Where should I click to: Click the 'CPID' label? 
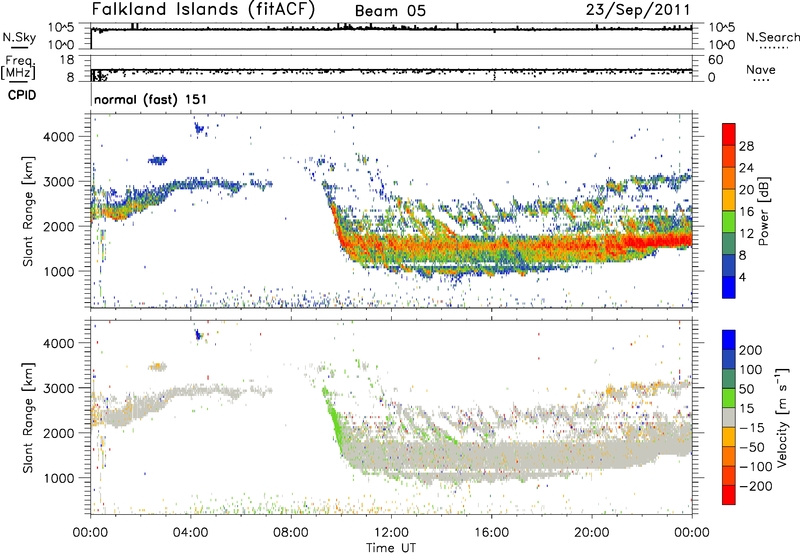[x=22, y=95]
